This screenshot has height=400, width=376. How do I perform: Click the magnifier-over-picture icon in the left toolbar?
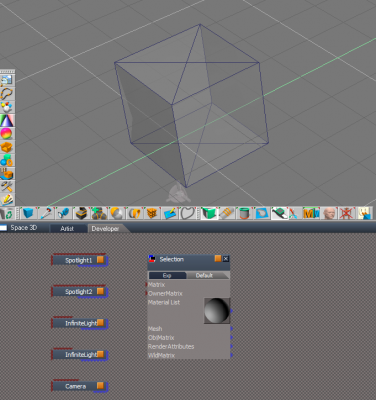[7, 80]
